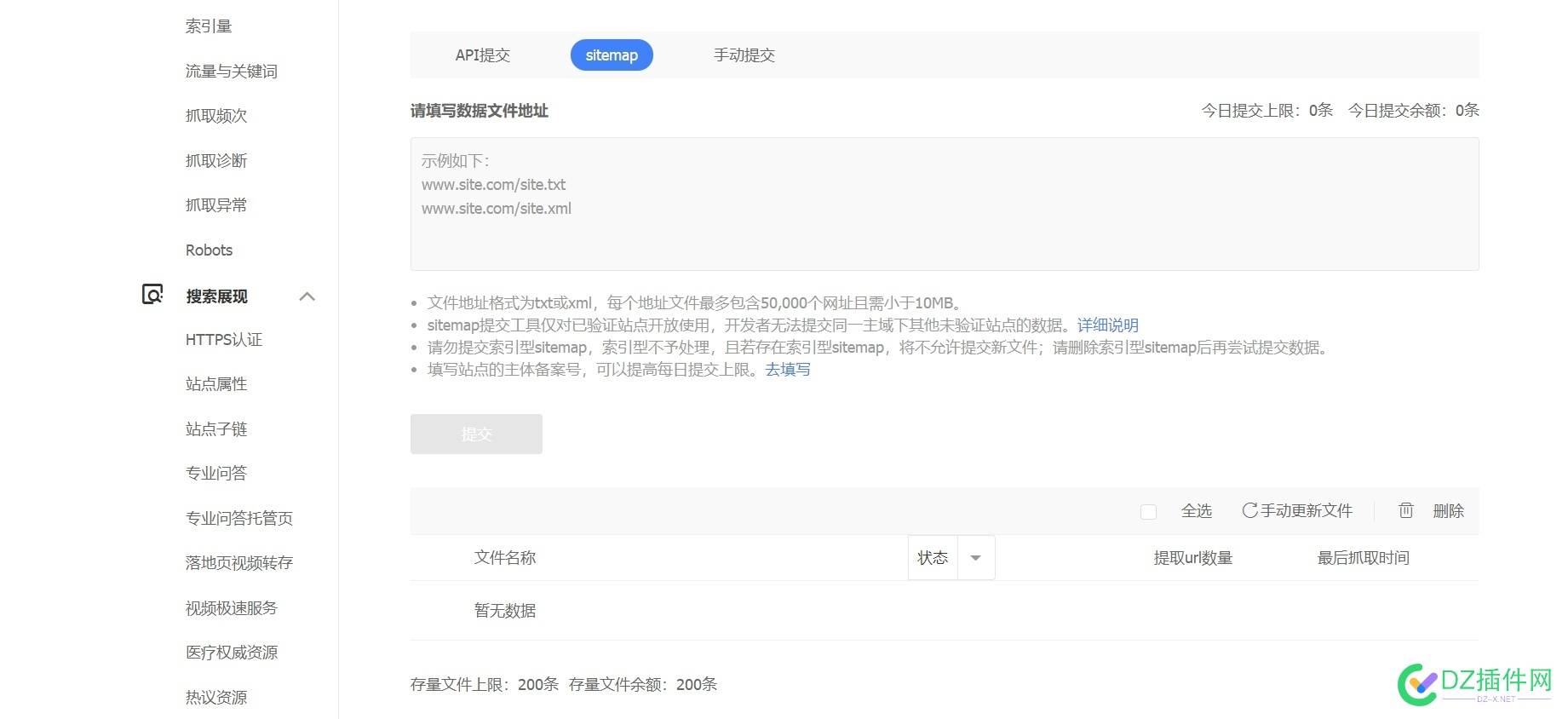Open 专业问答 in the sidebar
1568x719 pixels.
point(216,474)
